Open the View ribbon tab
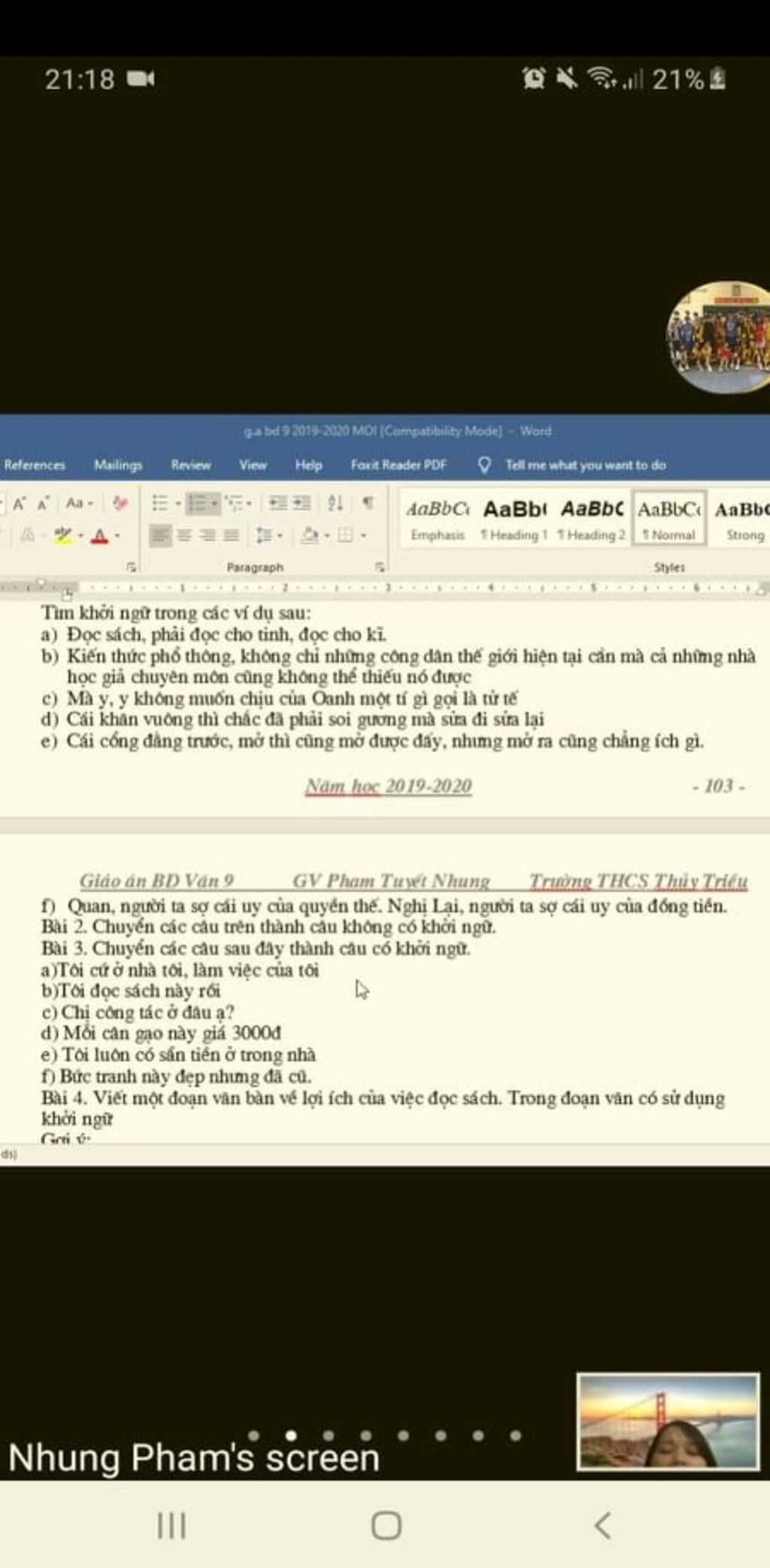Screen dimensions: 770x1568 [x=253, y=465]
